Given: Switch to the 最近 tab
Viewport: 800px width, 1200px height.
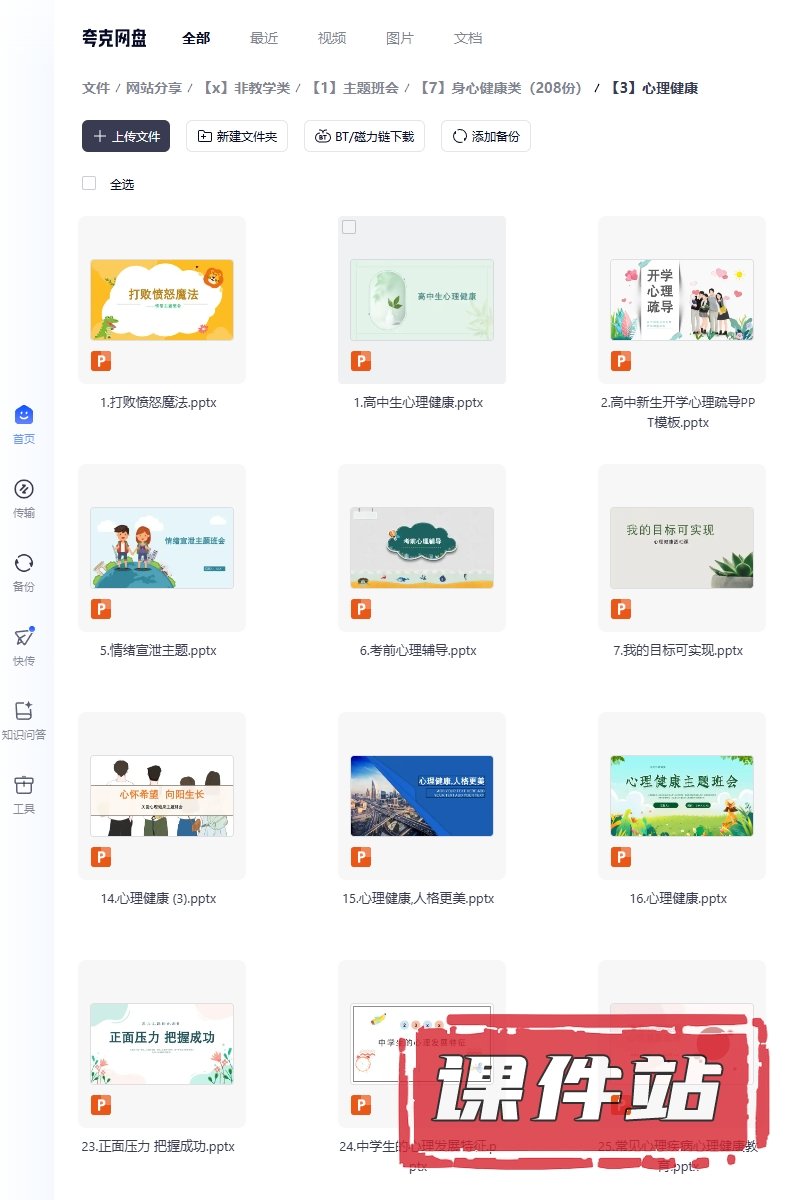Looking at the screenshot, I should click(x=264, y=38).
